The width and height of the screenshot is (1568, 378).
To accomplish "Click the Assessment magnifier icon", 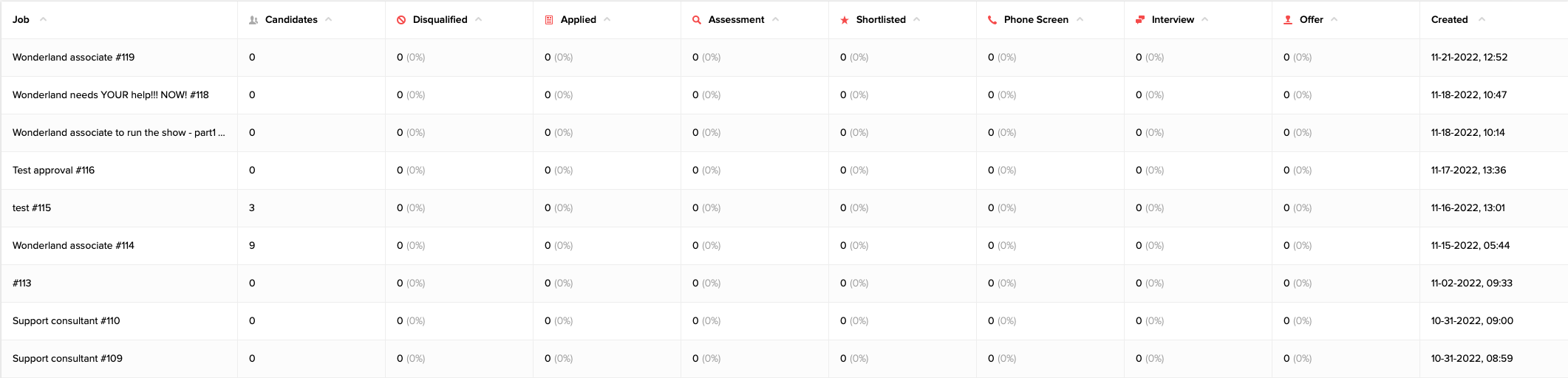I will pyautogui.click(x=697, y=20).
